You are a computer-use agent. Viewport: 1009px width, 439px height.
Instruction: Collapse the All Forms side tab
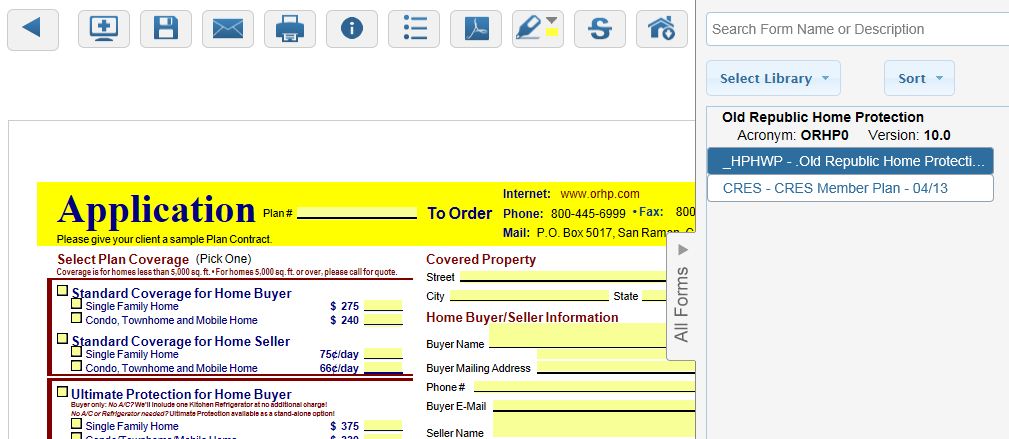point(681,302)
